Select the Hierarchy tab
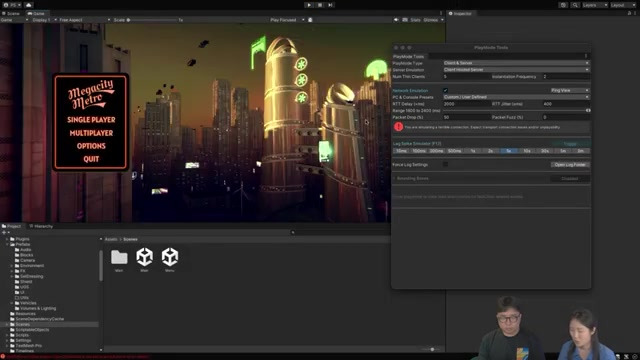Screen dimensions: 640x360 click(41, 226)
